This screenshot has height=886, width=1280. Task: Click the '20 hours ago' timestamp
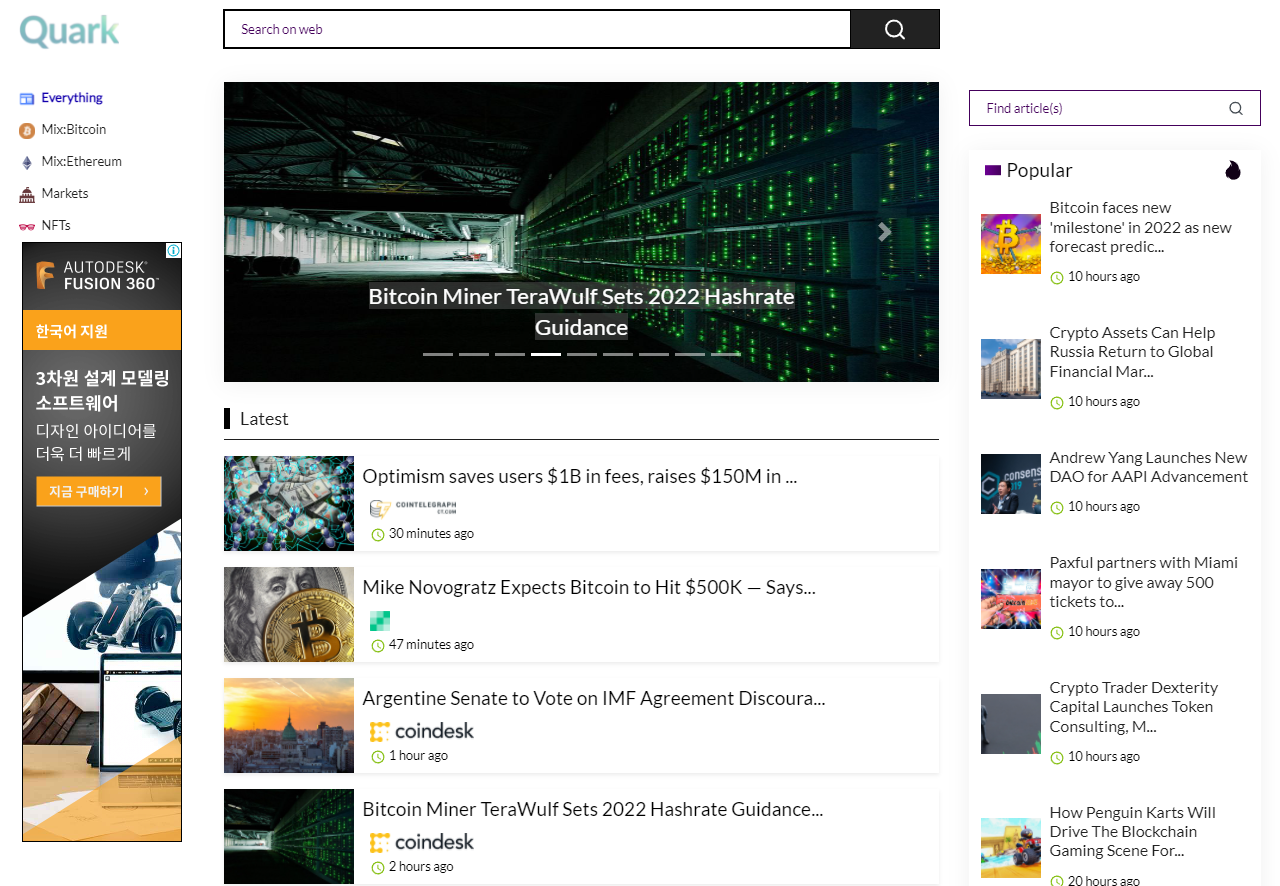click(x=1104, y=880)
